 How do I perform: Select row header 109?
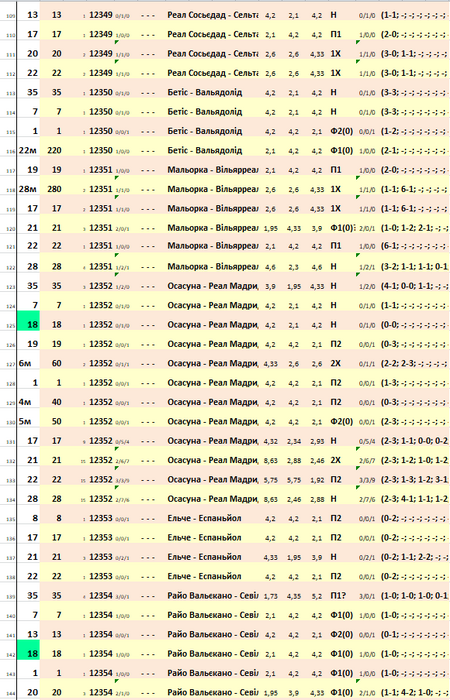tap(8, 16)
